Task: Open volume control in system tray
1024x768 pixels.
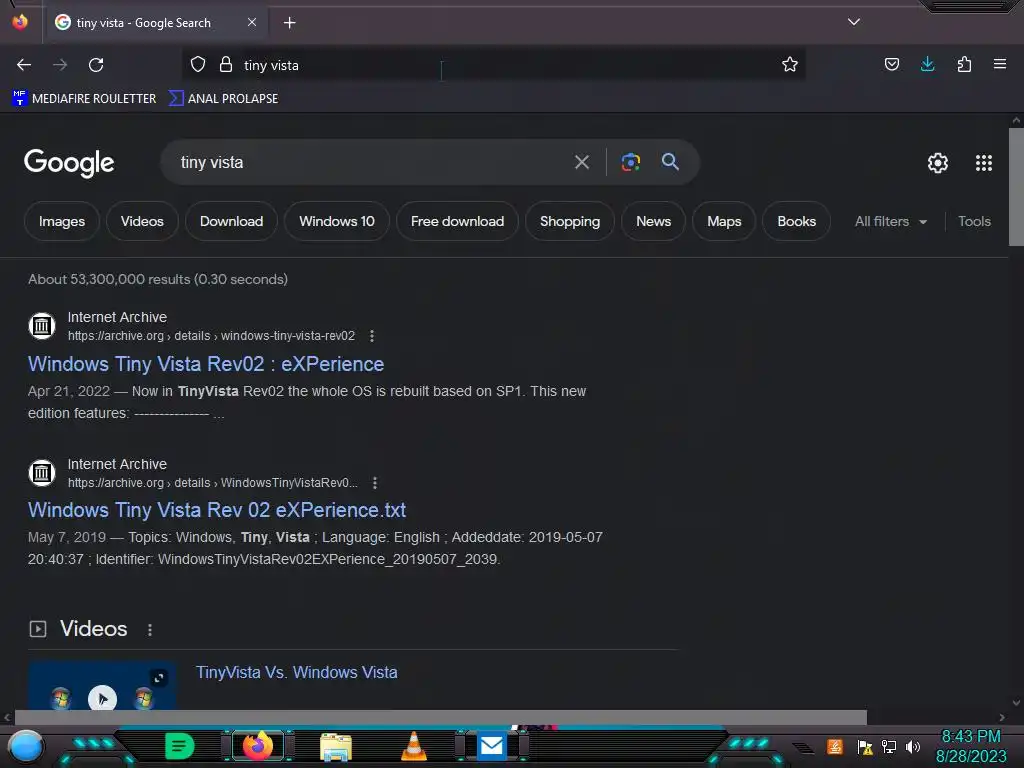Action: click(x=913, y=746)
